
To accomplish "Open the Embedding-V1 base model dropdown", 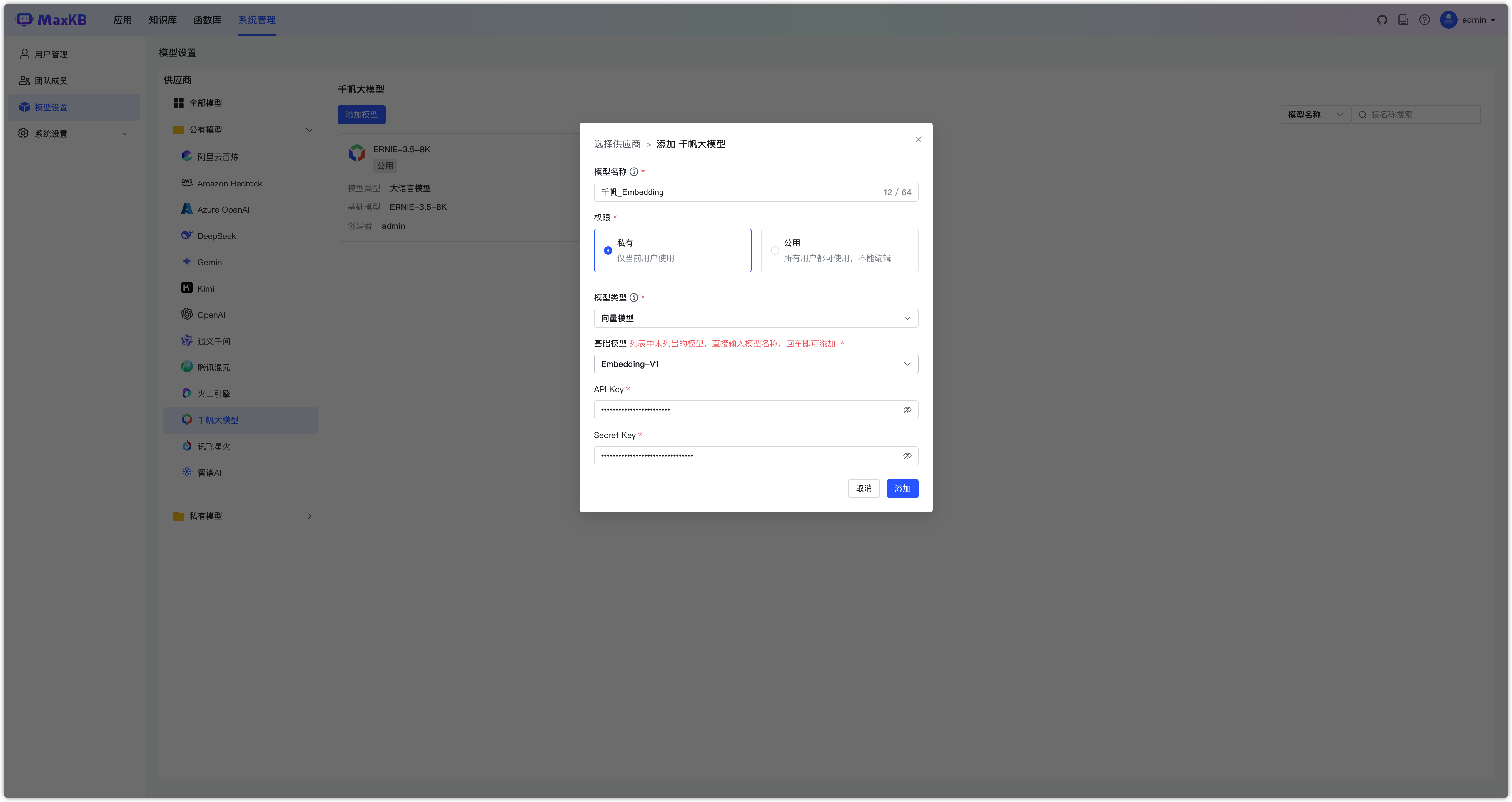I will (x=755, y=364).
